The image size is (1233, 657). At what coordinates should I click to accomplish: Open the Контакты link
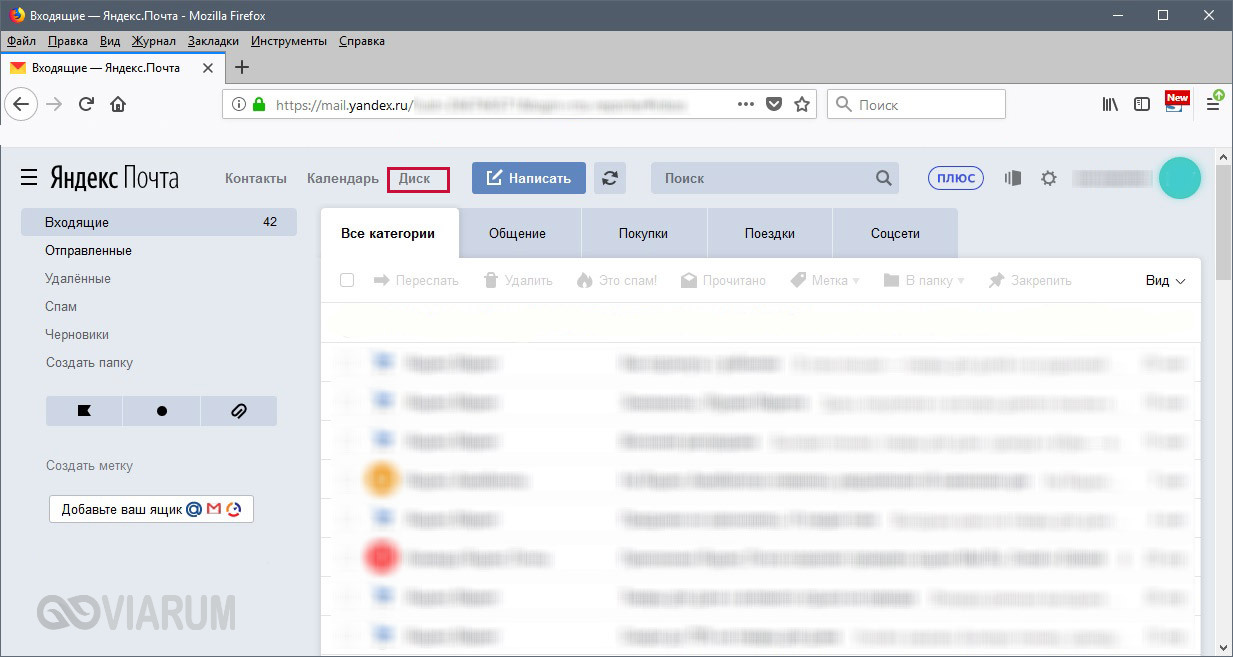[x=256, y=178]
